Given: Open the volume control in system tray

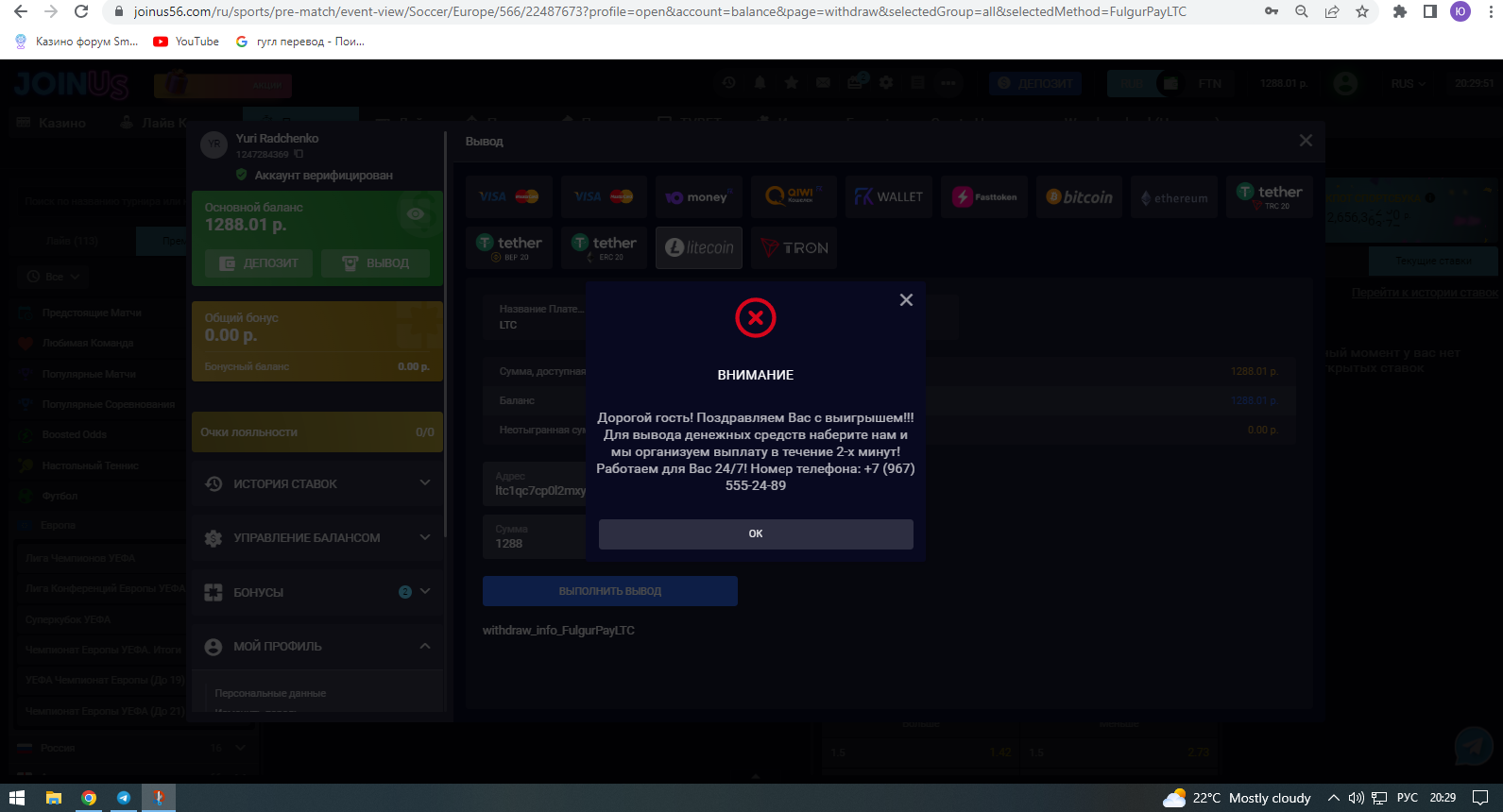Looking at the screenshot, I should pyautogui.click(x=1356, y=798).
